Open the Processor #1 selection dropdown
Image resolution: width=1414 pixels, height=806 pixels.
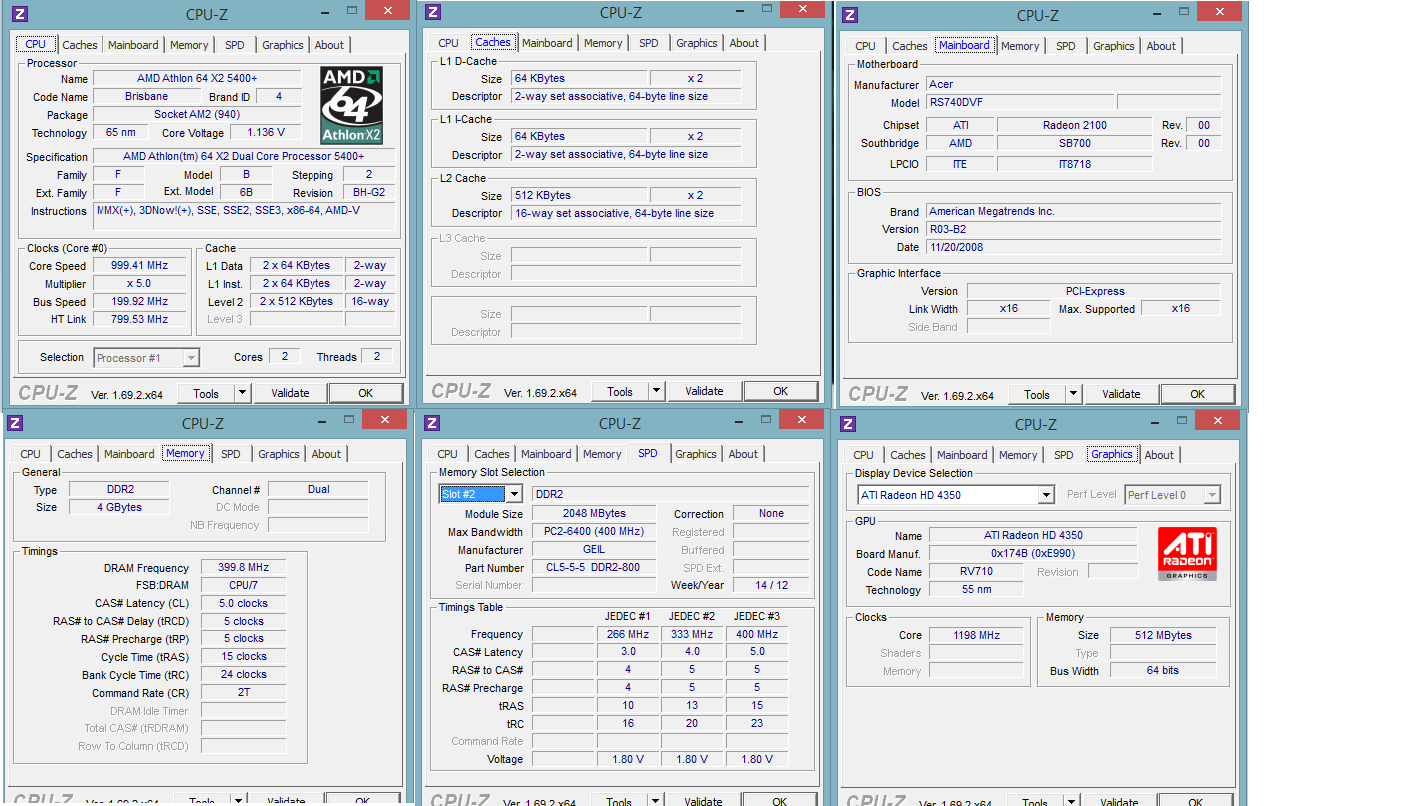coord(147,357)
